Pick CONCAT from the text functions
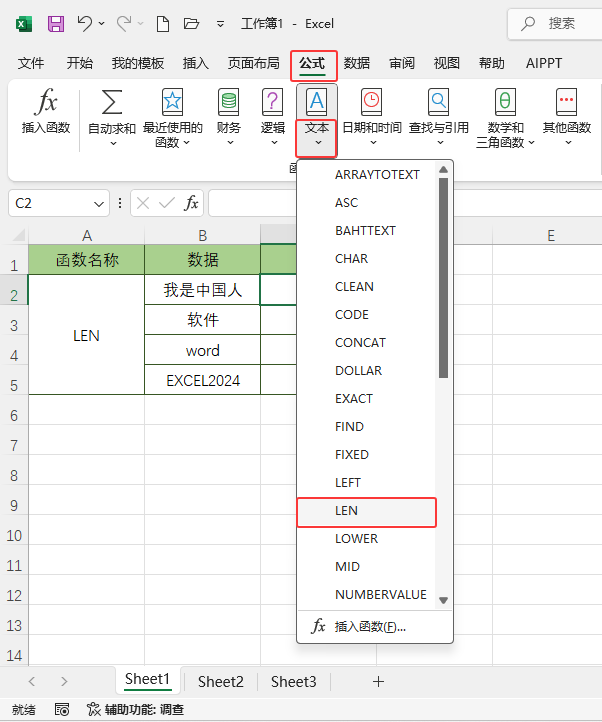Viewport: 602px width, 722px height. [367, 343]
